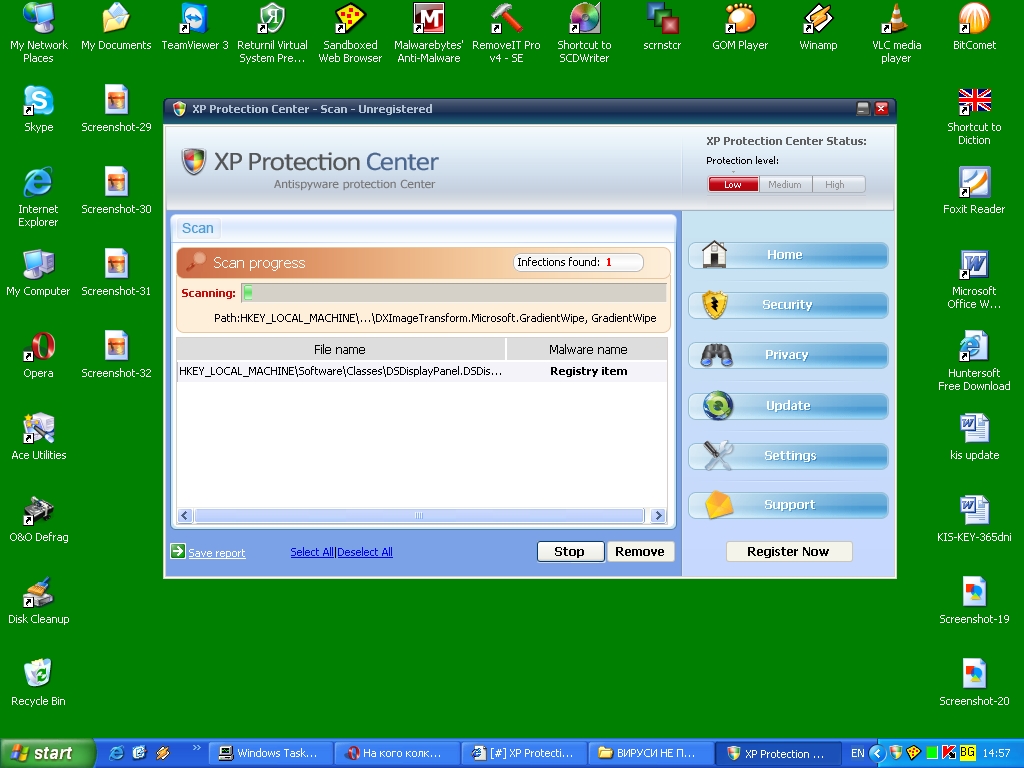The image size is (1024, 768).
Task: Click the tools icon next to Settings
Action: tap(718, 456)
